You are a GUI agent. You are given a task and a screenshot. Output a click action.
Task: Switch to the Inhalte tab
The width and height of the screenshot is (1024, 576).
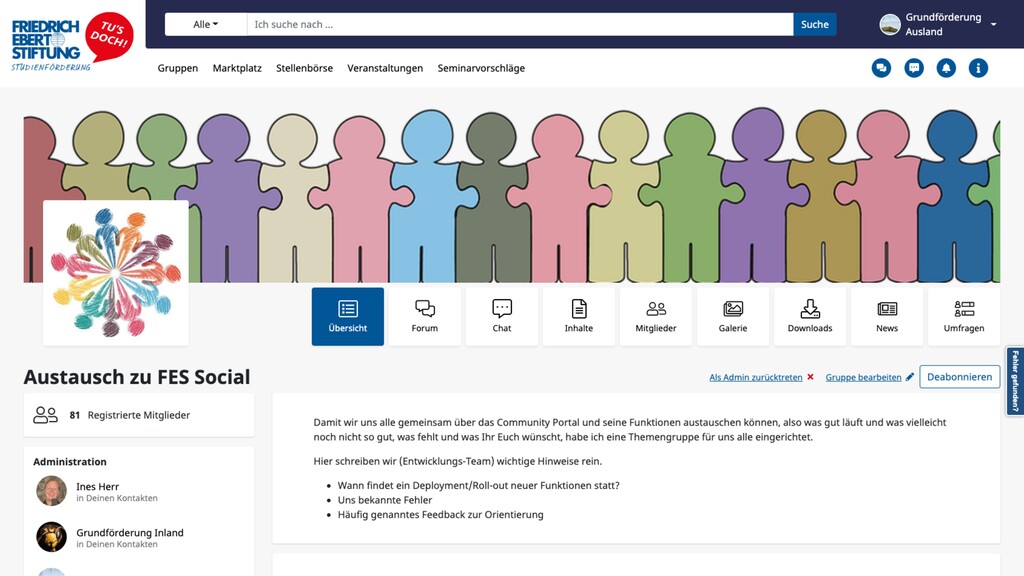(x=579, y=317)
